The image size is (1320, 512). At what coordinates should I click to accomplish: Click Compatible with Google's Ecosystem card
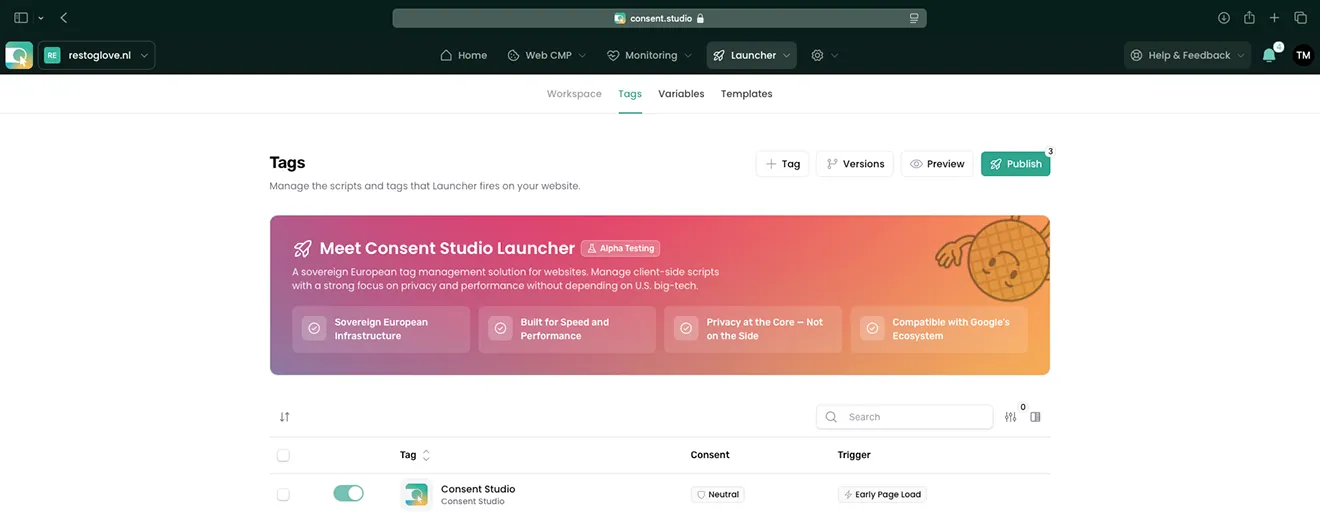[939, 329]
